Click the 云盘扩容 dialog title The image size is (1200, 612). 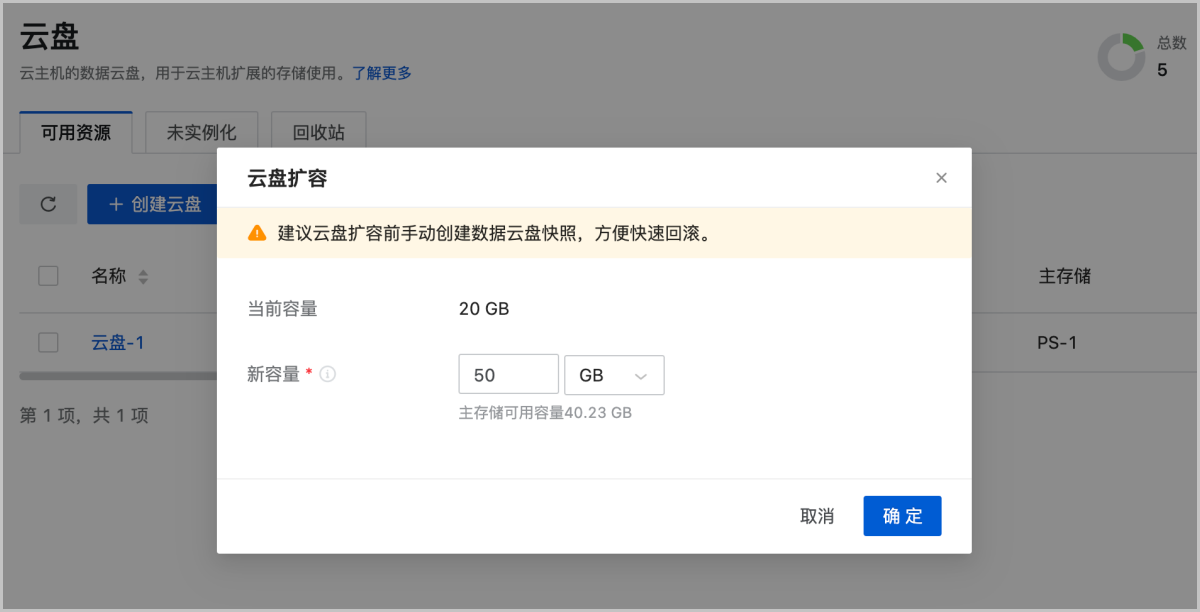tap(288, 178)
